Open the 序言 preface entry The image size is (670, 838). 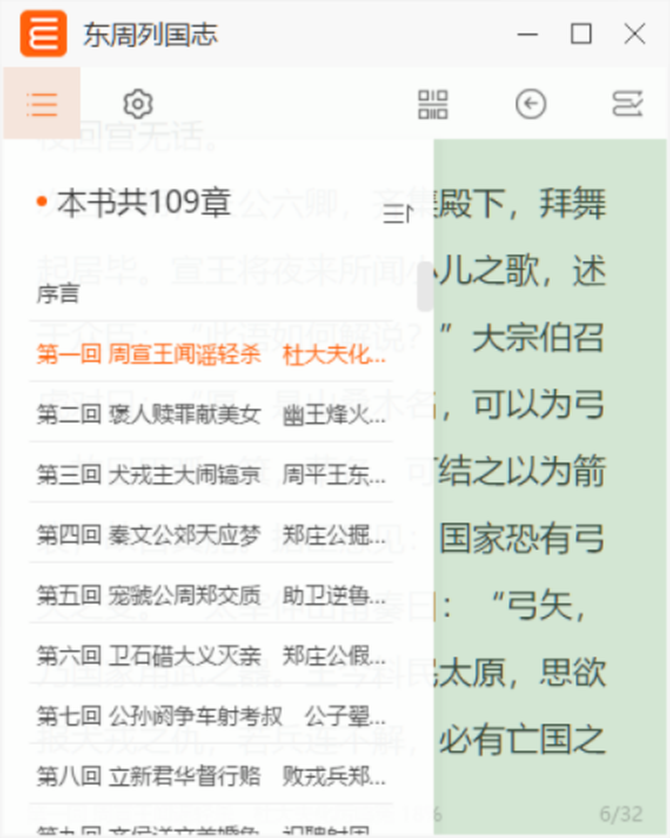(x=211, y=294)
